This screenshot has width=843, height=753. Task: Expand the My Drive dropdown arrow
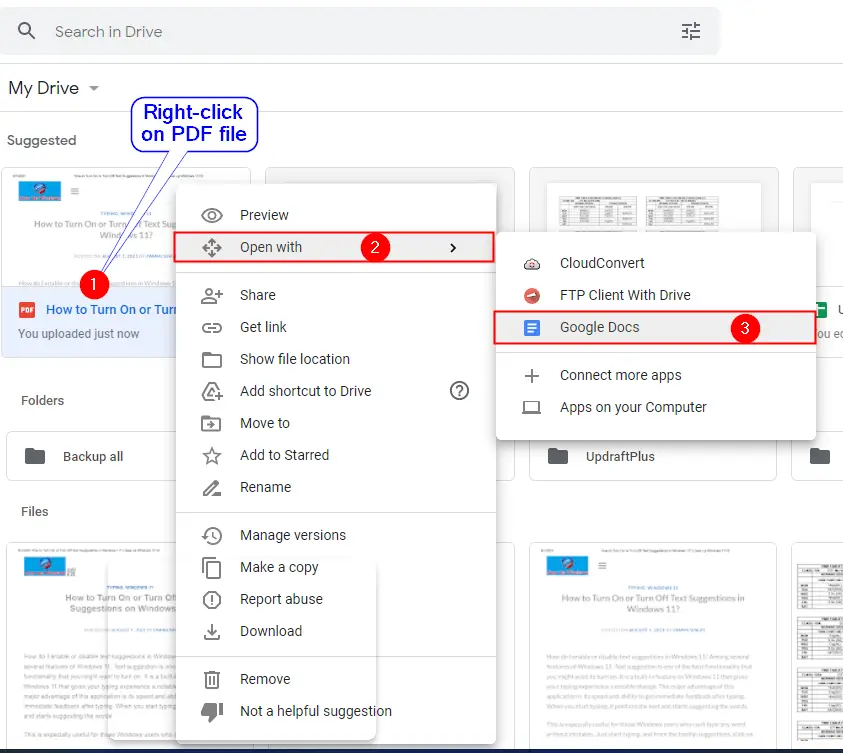(x=94, y=88)
